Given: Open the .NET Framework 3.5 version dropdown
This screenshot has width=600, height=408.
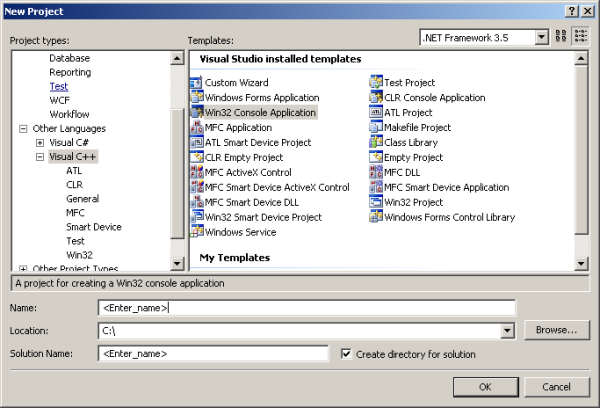Looking at the screenshot, I should tap(541, 38).
